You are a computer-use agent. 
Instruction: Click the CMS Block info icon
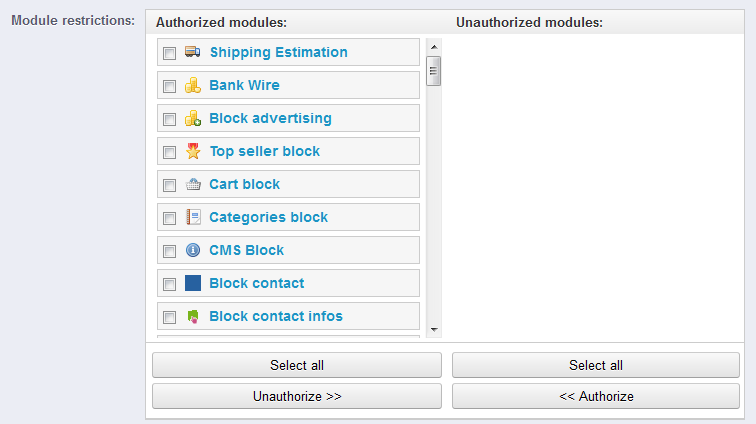193,250
